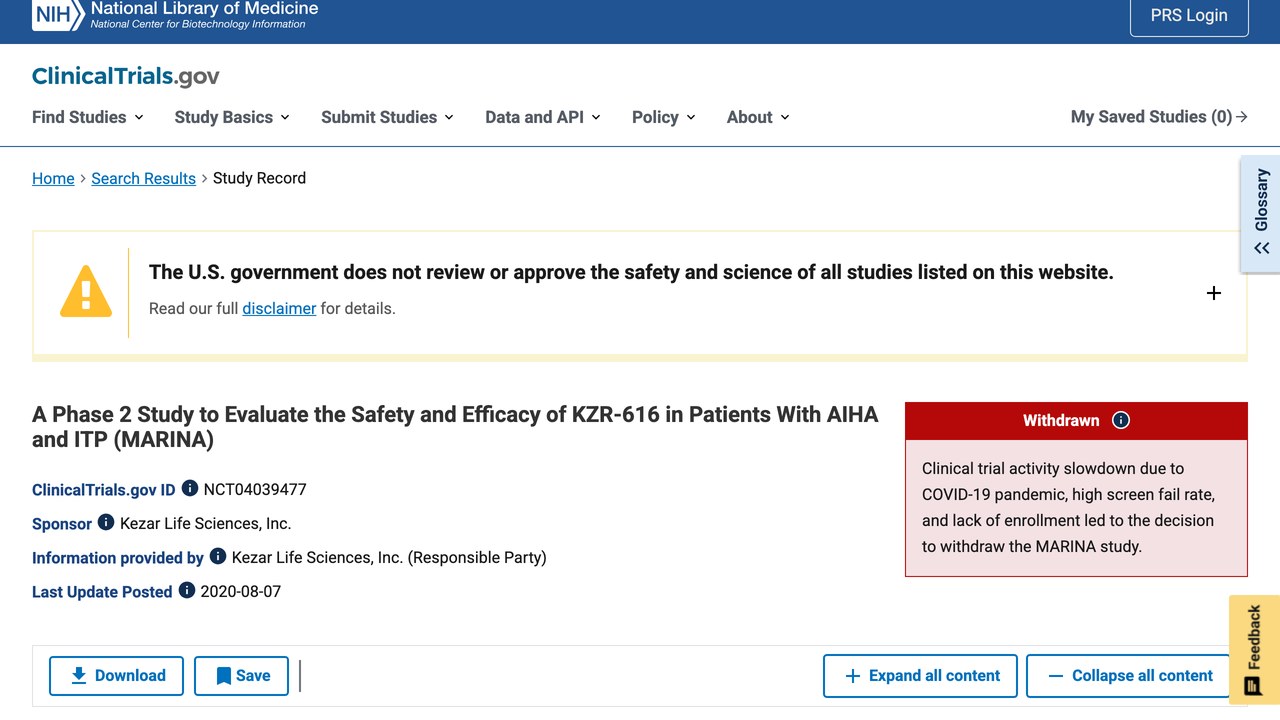
Task: Click the info icon beside Sponsor
Action: click(x=106, y=523)
